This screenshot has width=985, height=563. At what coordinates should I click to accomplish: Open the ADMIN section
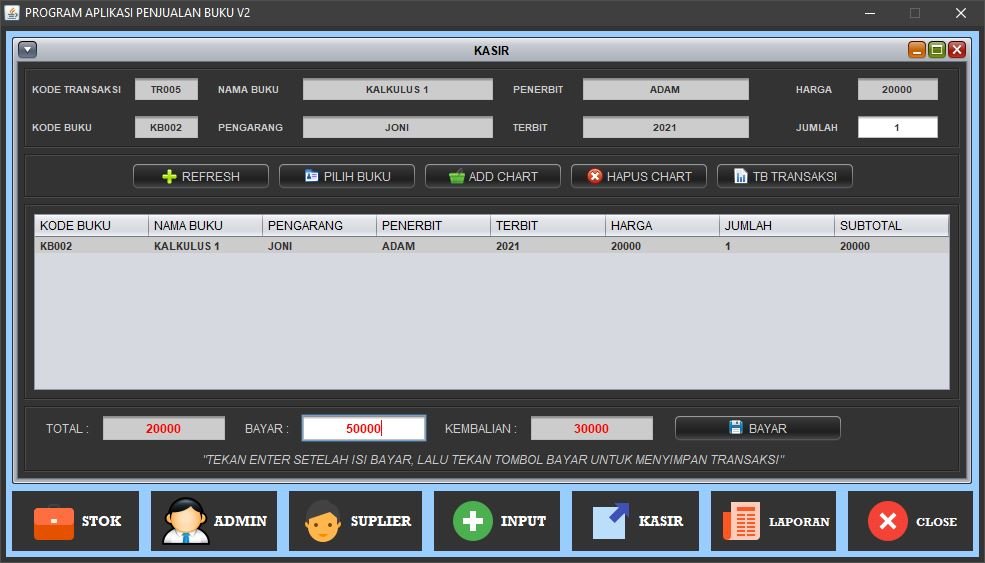click(x=215, y=521)
